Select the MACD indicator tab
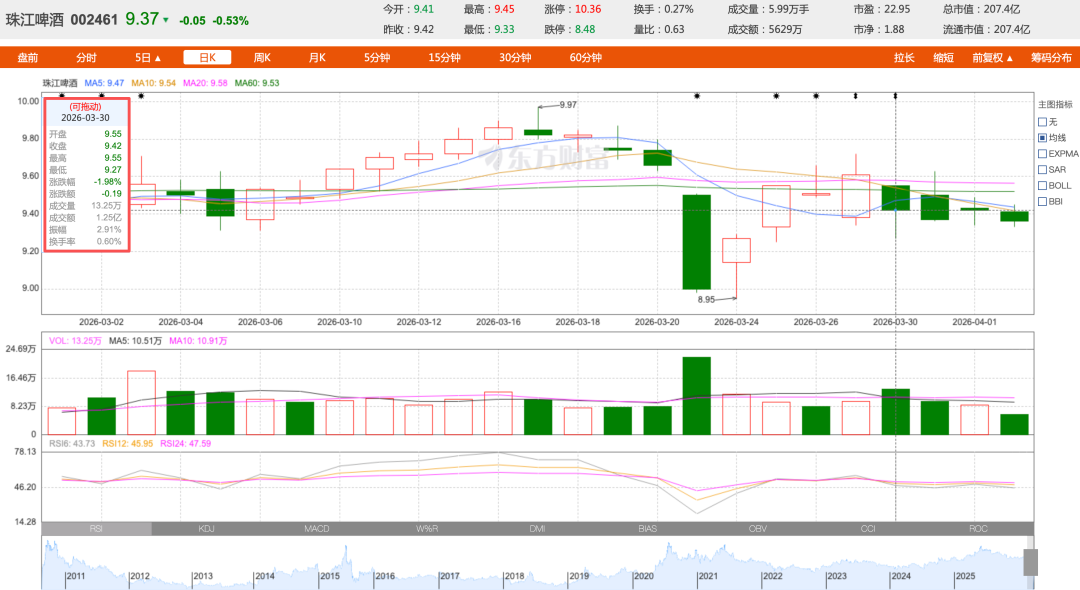The image size is (1080, 590). [x=317, y=529]
